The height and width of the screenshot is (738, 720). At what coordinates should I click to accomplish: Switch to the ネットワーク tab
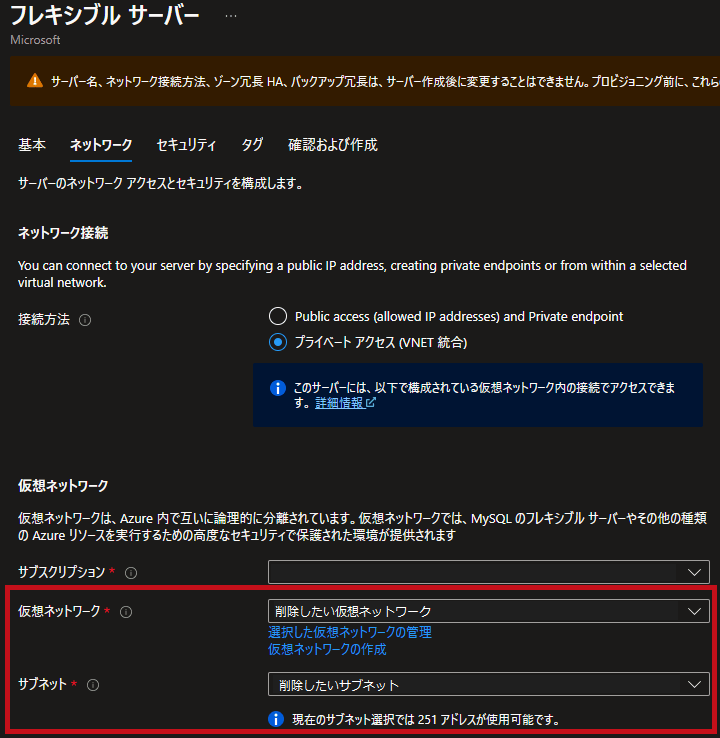click(x=101, y=144)
